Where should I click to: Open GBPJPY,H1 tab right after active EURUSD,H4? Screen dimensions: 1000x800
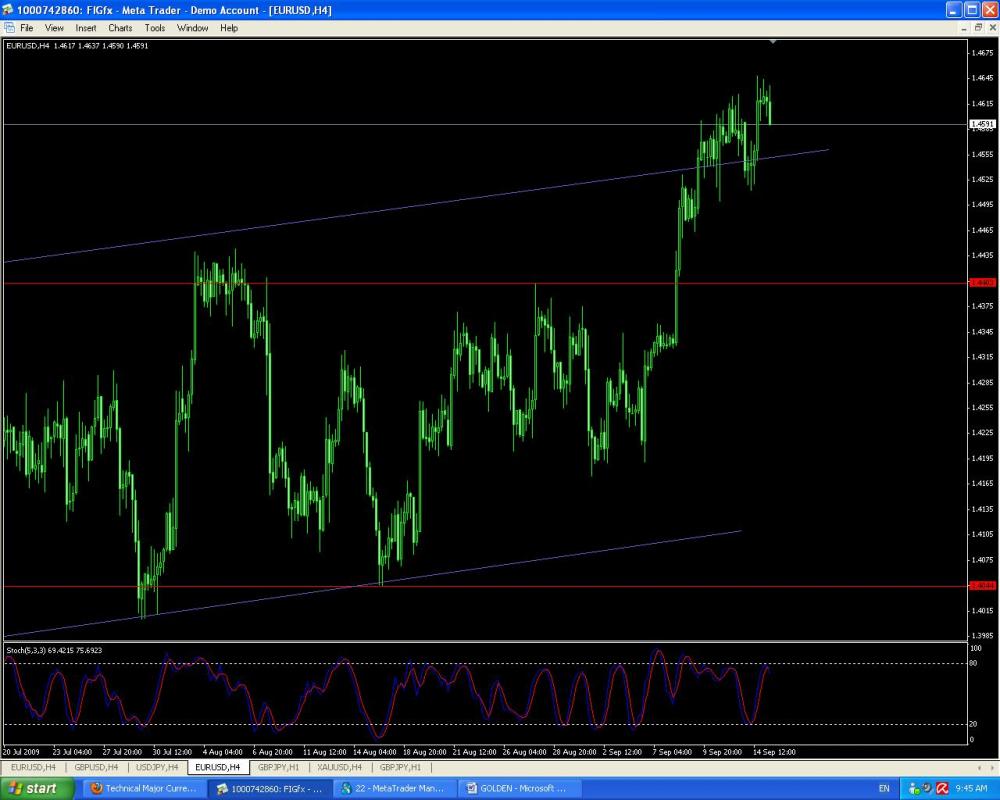coord(278,767)
